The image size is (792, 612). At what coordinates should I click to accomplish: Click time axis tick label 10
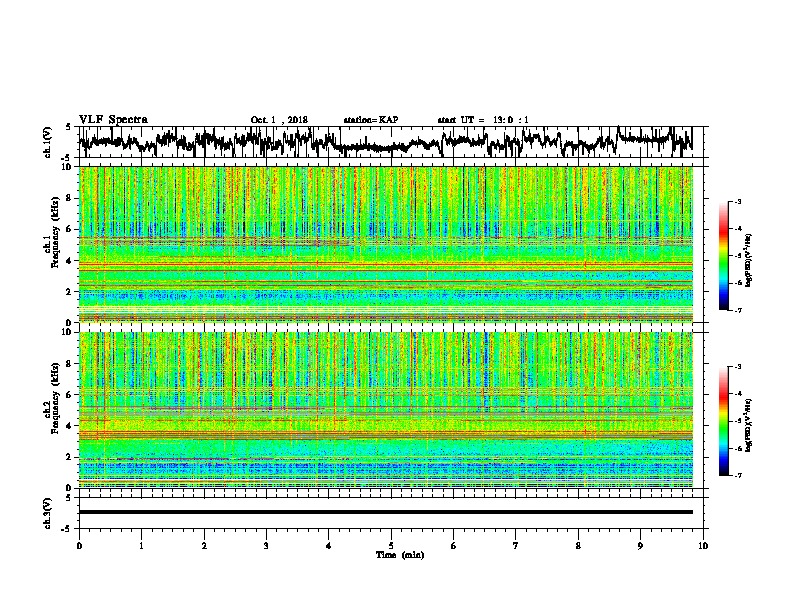[703, 546]
